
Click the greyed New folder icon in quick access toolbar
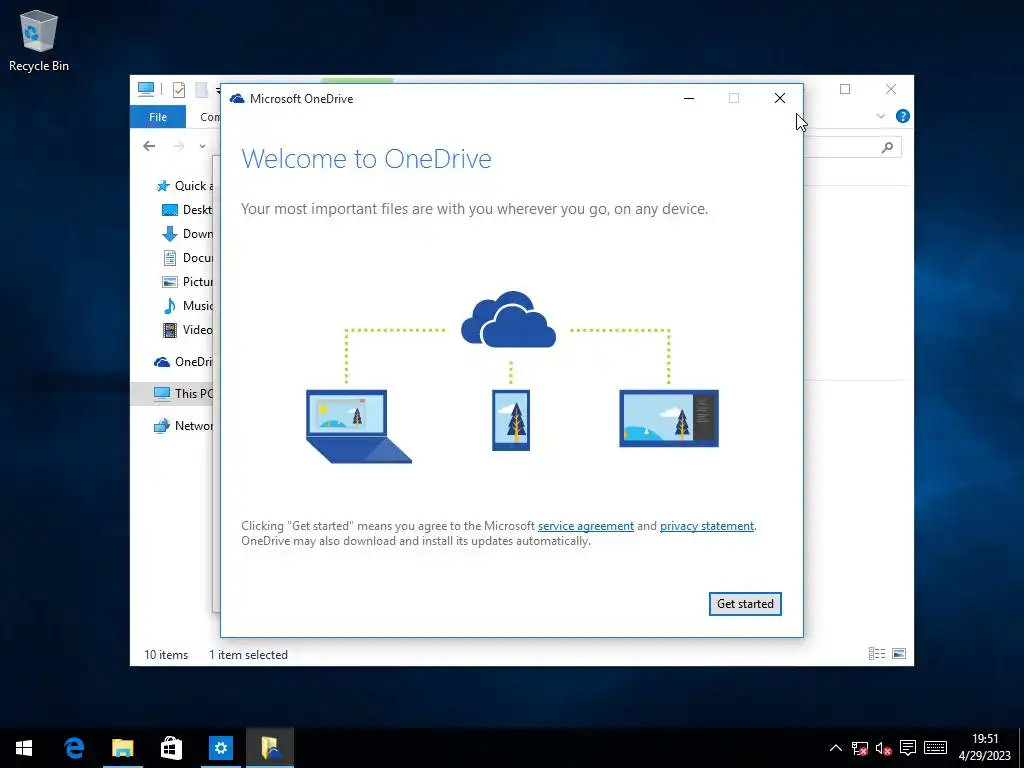point(202,89)
